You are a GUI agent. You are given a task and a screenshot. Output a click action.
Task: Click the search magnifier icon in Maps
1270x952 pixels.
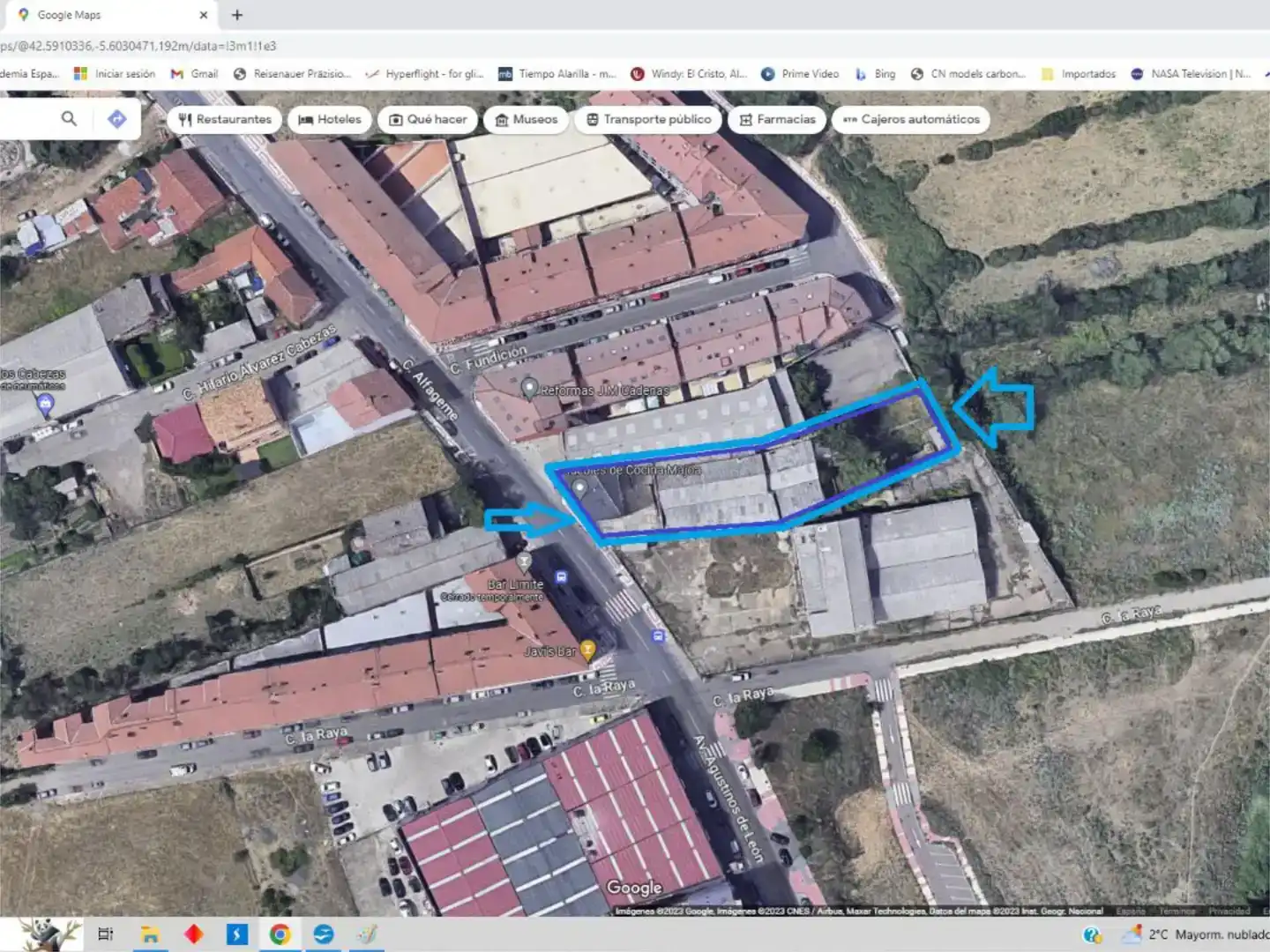coord(69,118)
